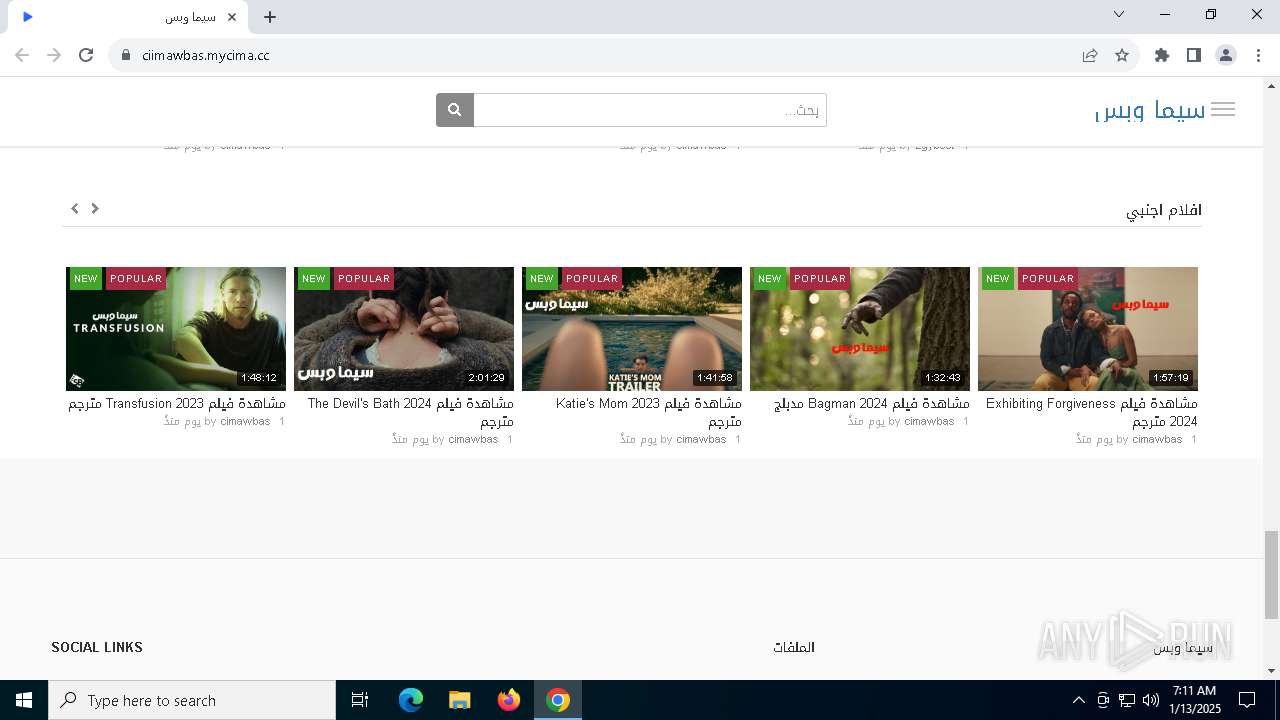
Task: Go to previous carousel slide arrow
Action: [x=75, y=208]
